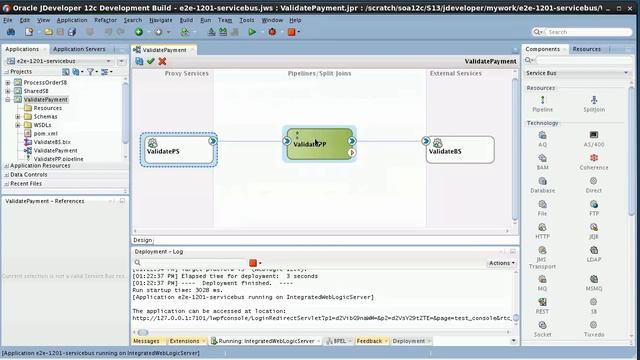Open ValidateBS.bix in project tree
This screenshot has width=640, height=360.
52,142
